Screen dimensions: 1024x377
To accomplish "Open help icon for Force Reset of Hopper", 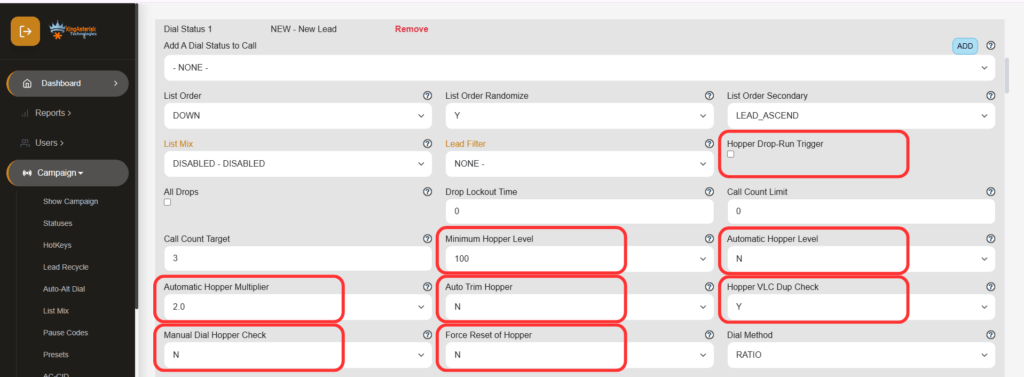I will pos(709,335).
